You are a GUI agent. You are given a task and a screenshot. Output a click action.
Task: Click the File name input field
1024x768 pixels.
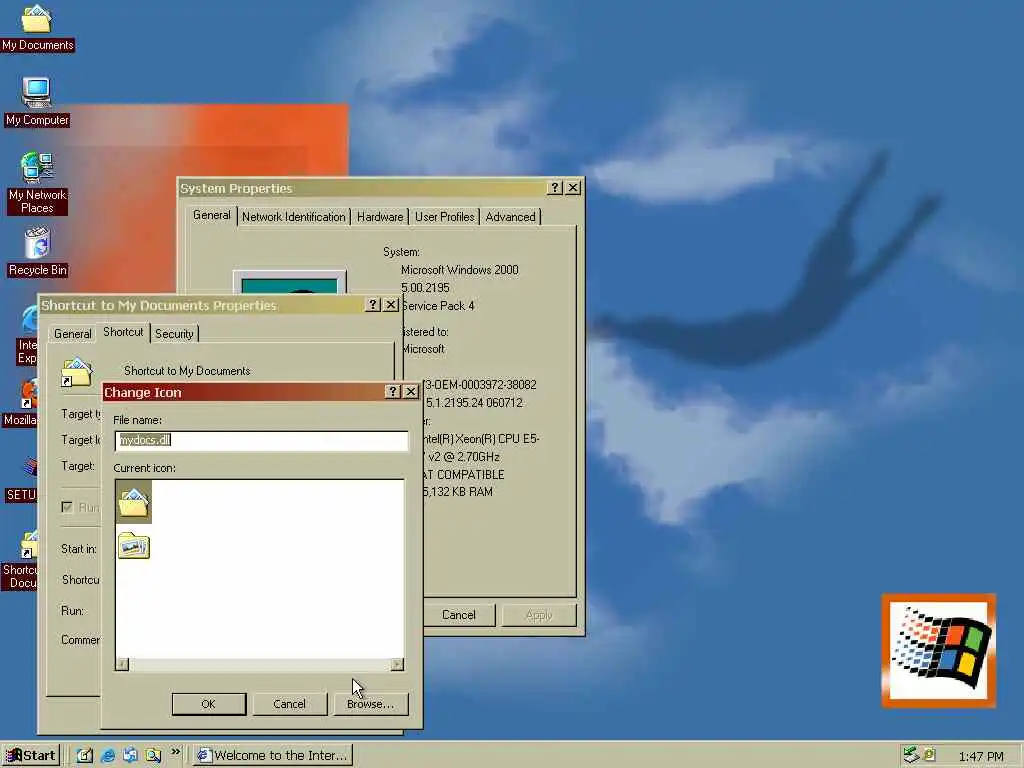[261, 440]
